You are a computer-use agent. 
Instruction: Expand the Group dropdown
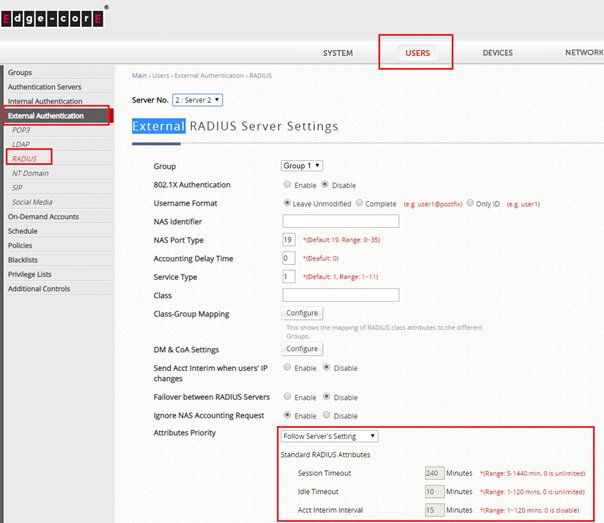302,166
